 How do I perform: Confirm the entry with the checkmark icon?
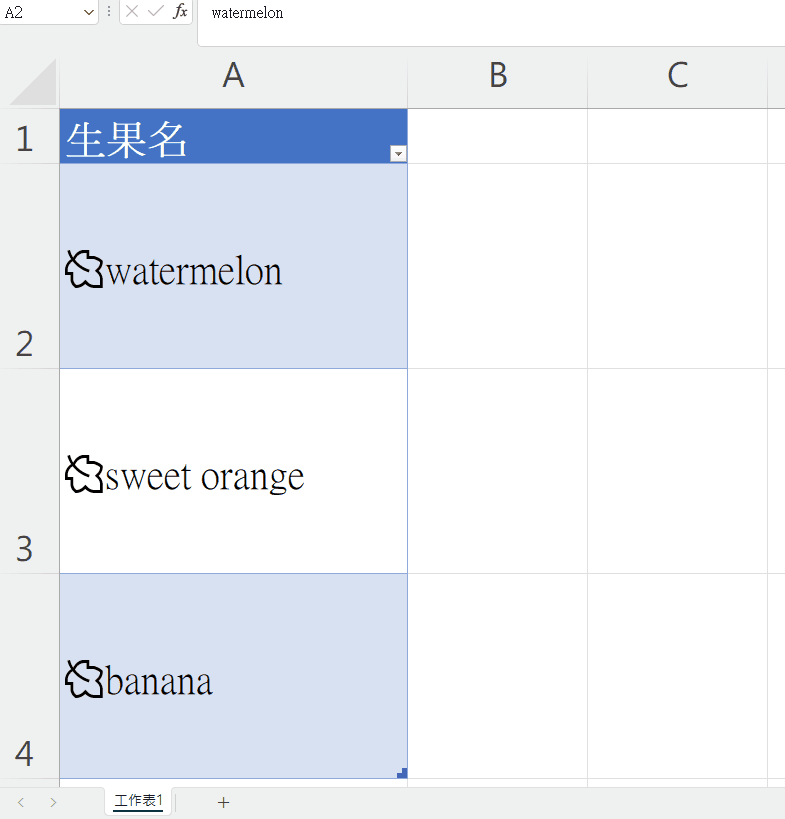click(x=156, y=11)
